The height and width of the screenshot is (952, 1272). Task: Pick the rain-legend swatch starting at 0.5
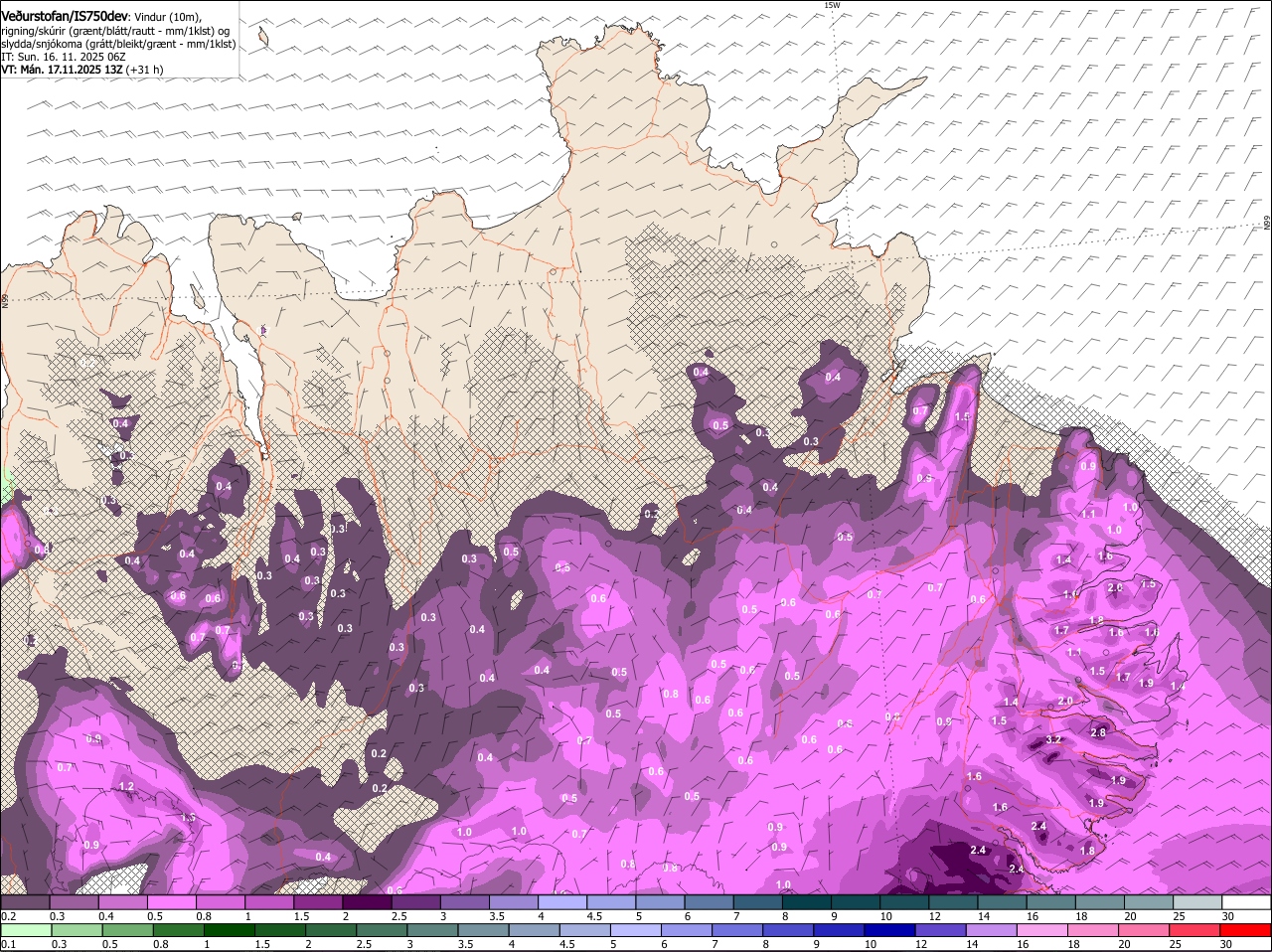[128, 930]
